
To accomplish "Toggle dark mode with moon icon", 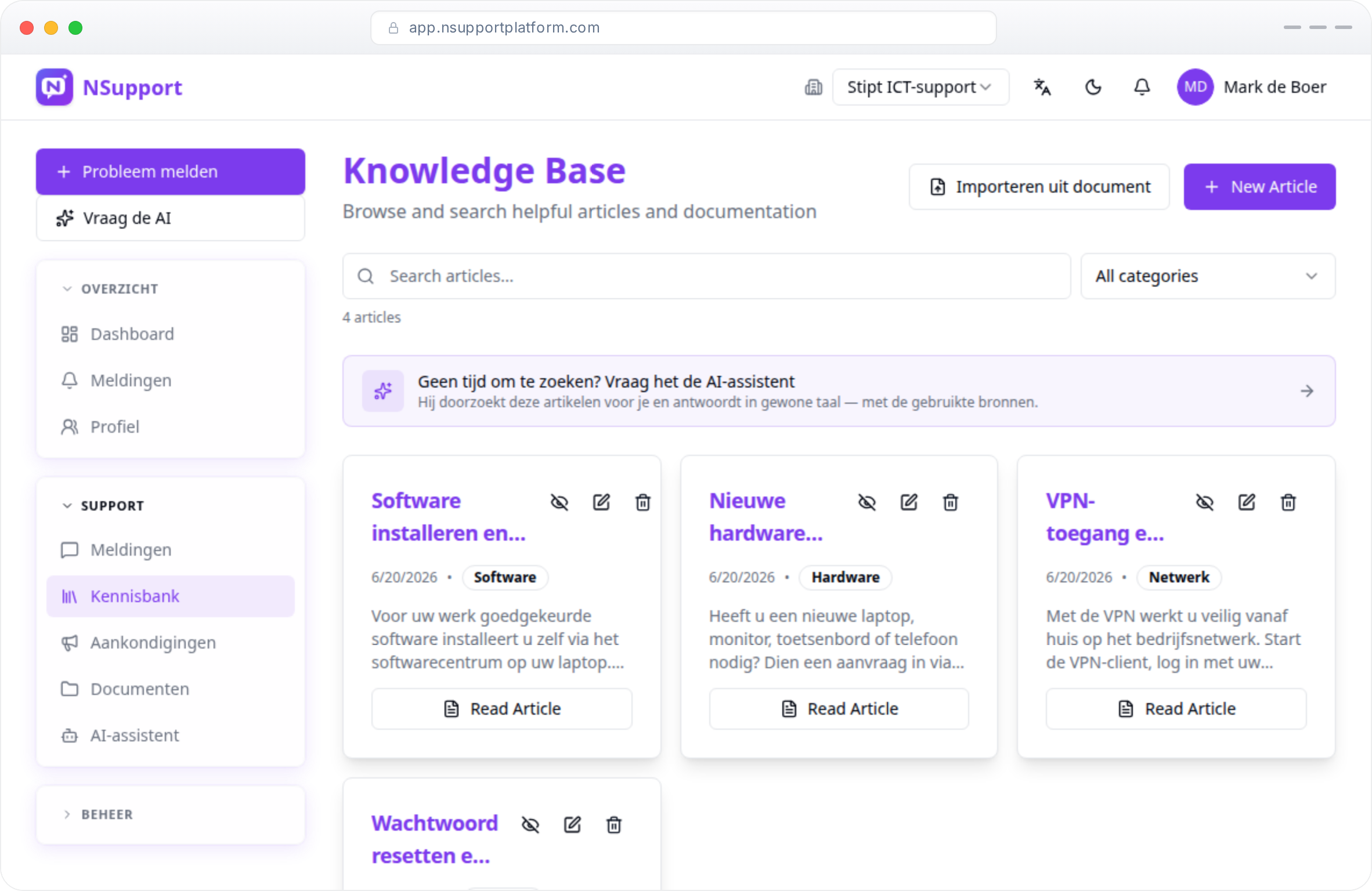I will coord(1093,87).
